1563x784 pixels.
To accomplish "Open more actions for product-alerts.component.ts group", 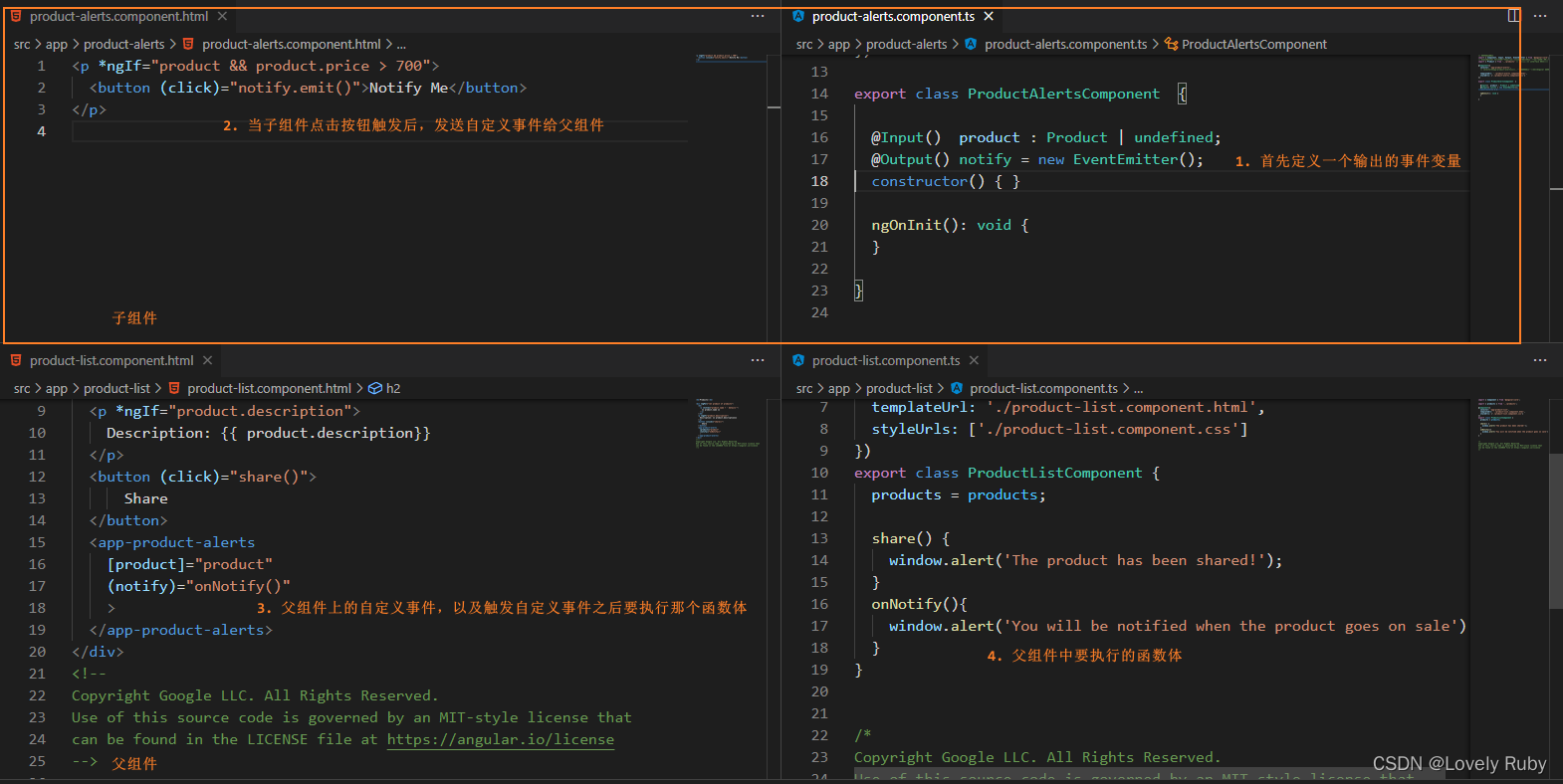I will click(1540, 16).
